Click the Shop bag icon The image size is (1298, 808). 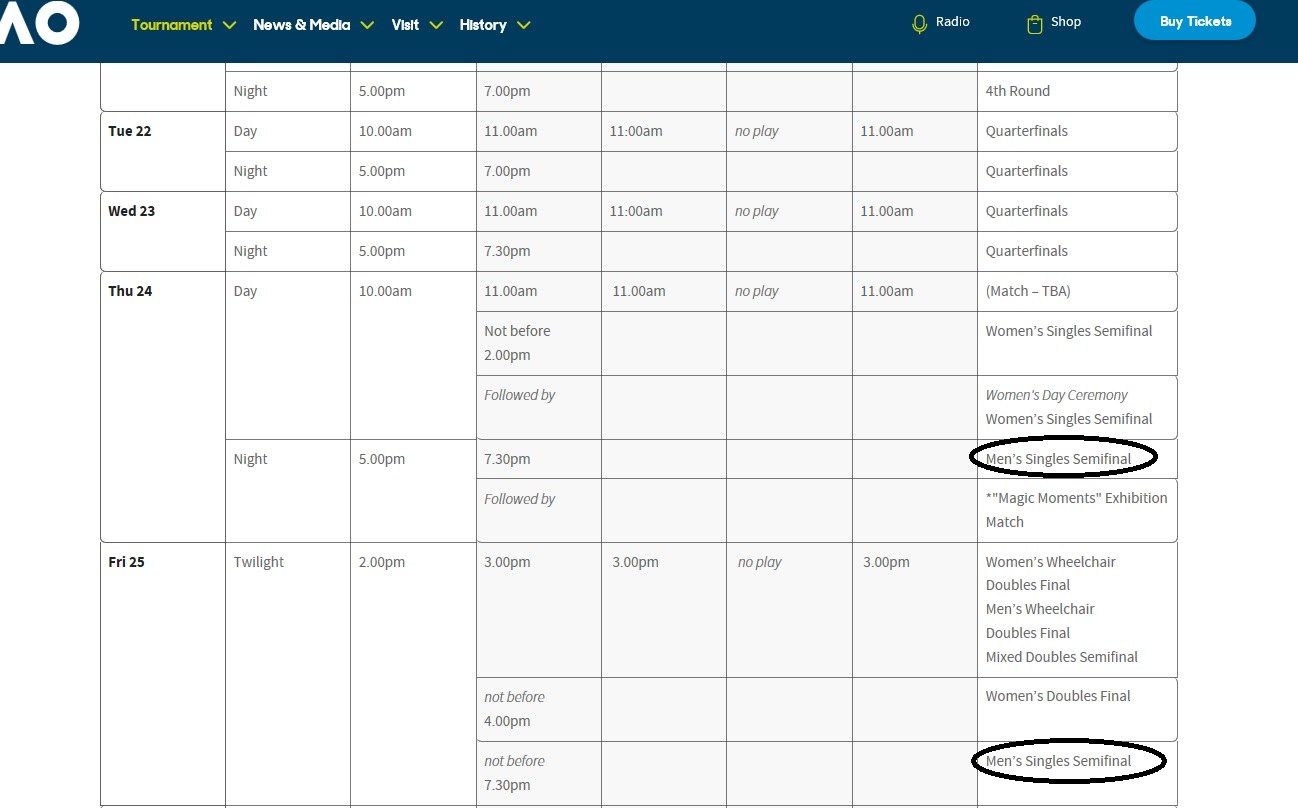point(1034,23)
